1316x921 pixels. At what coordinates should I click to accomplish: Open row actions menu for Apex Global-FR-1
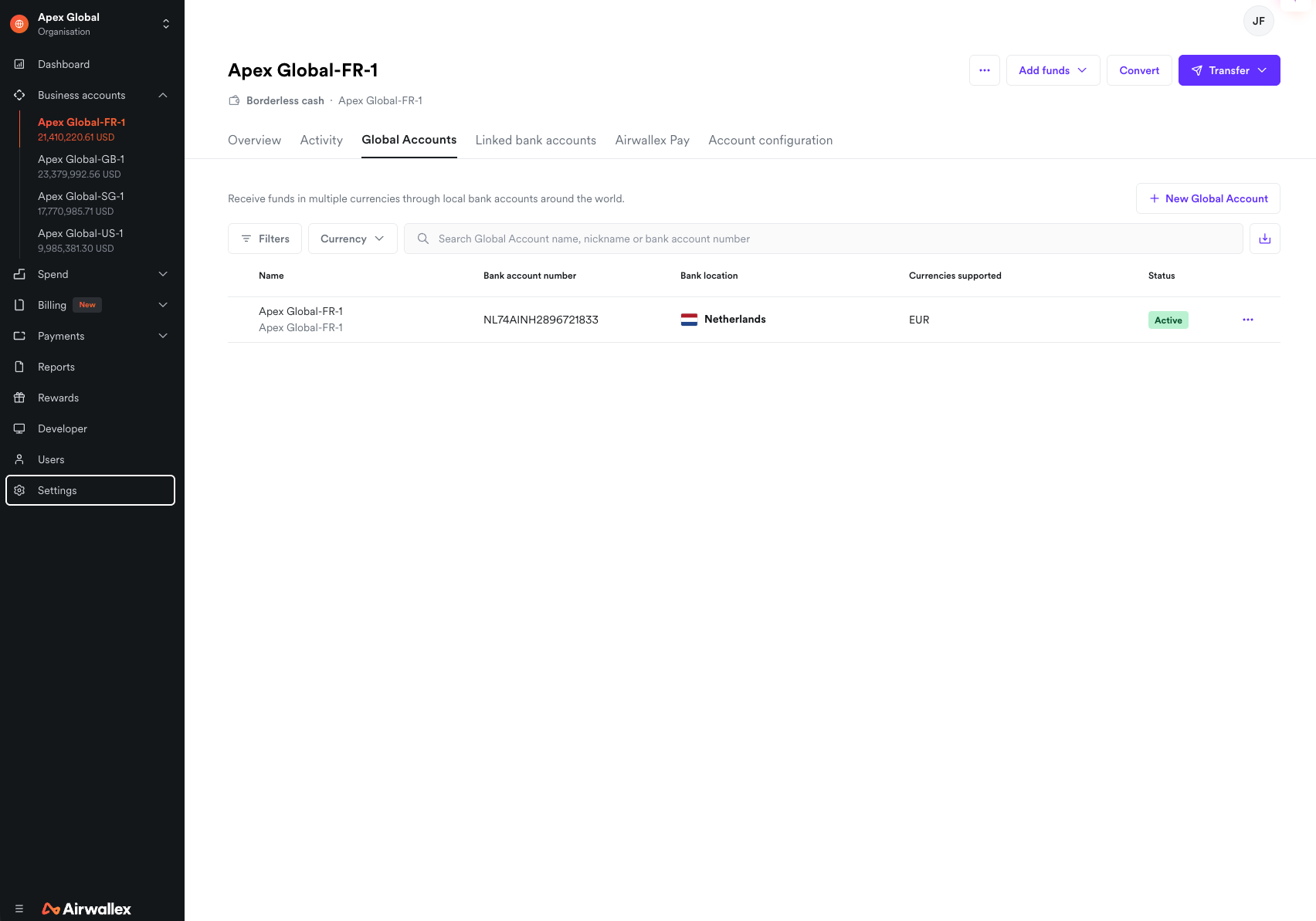(x=1248, y=320)
